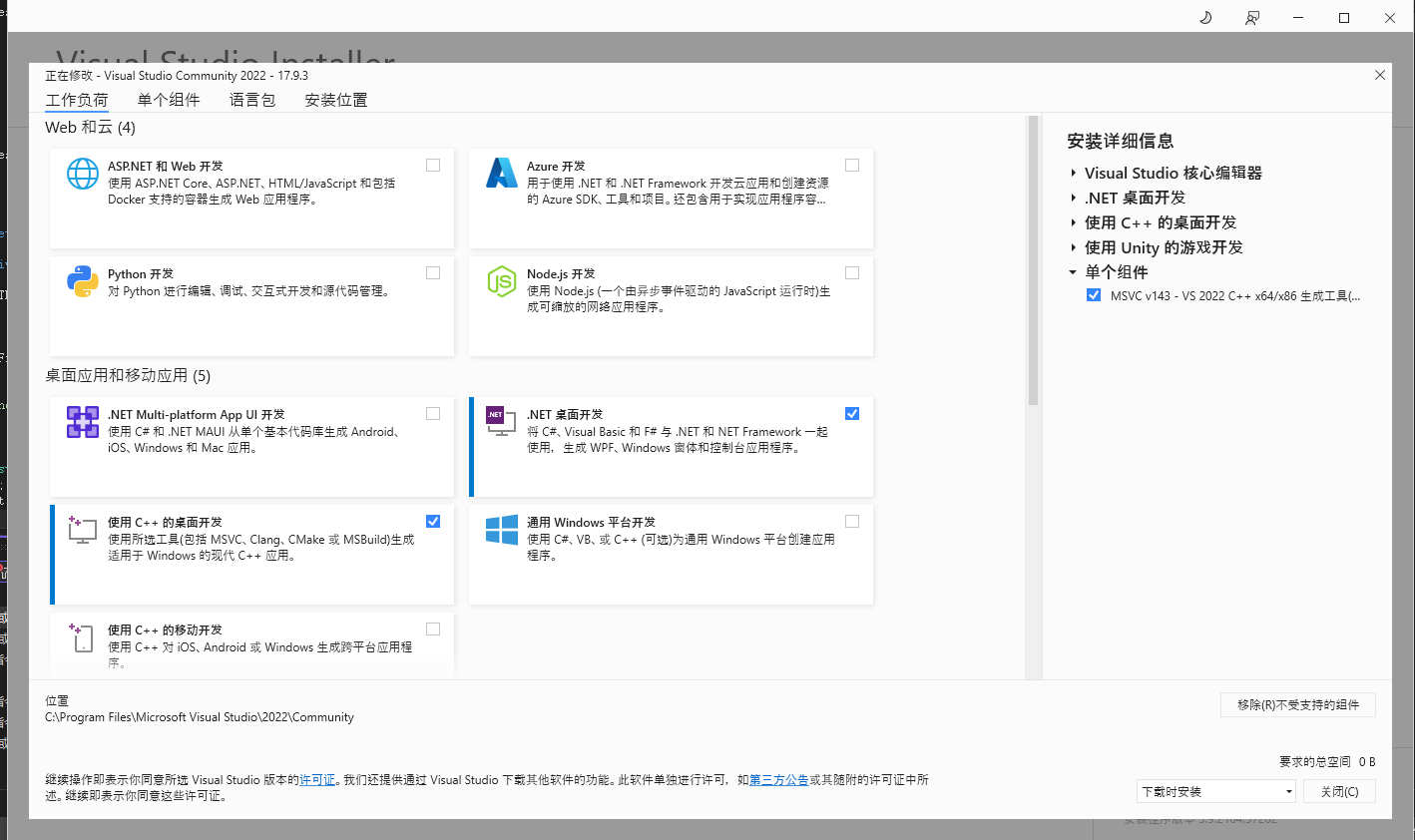
Task: Click the workload list vertical scrollbar
Action: click(x=1033, y=261)
